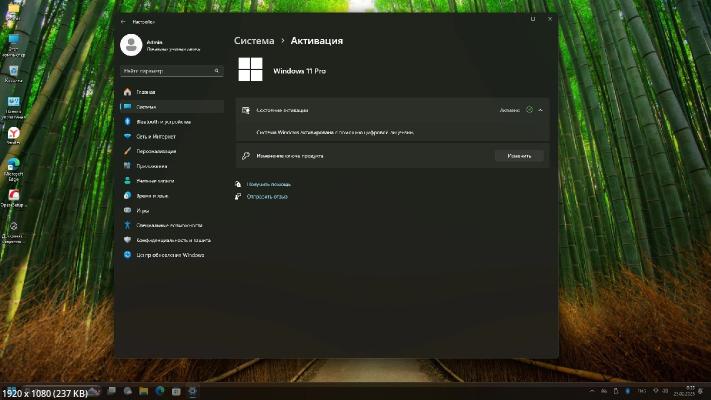Open the Получить помощь link
Viewport: 711px width, 400px height.
[269, 185]
